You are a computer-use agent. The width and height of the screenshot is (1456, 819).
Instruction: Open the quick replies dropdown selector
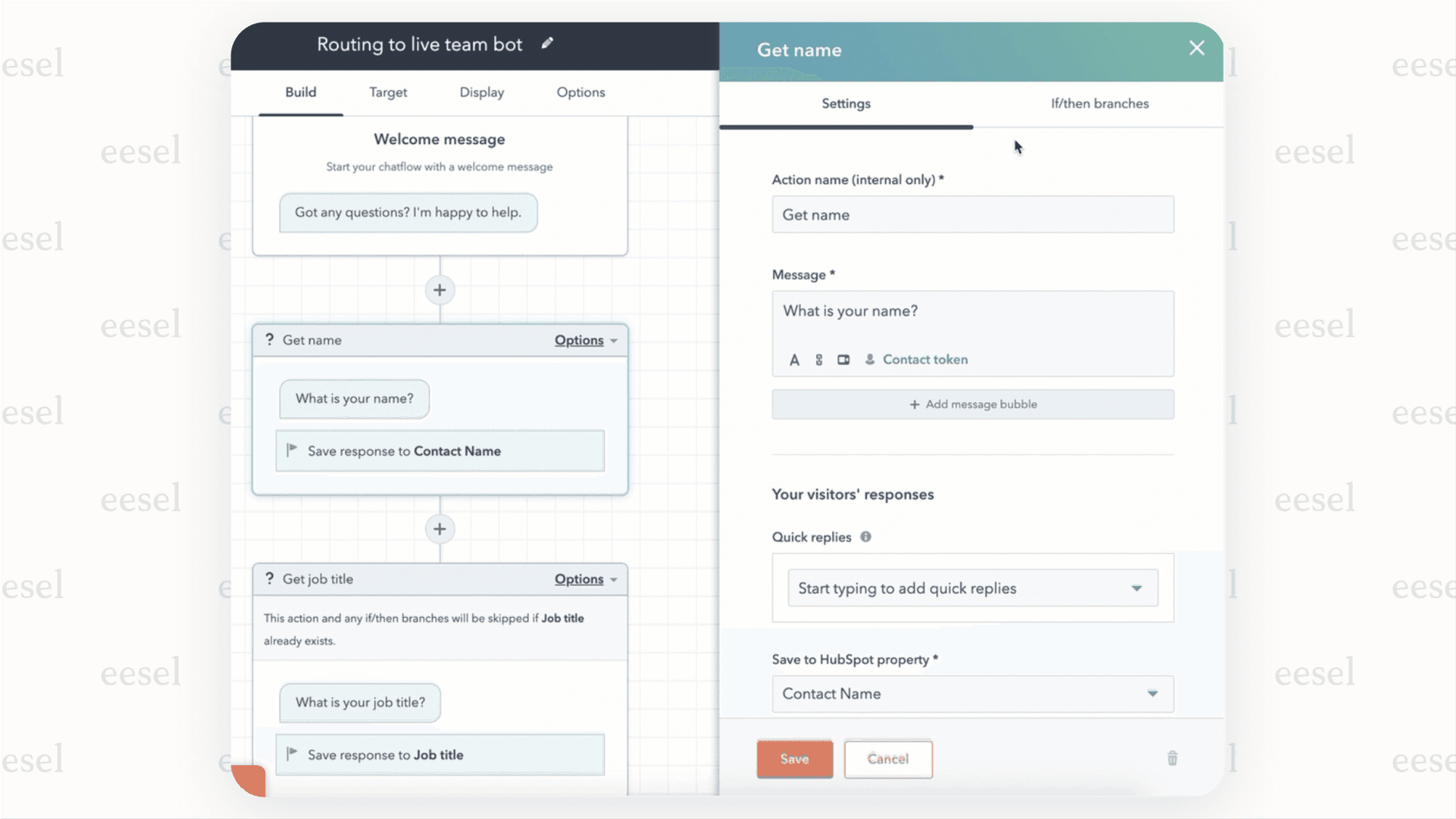point(1136,588)
